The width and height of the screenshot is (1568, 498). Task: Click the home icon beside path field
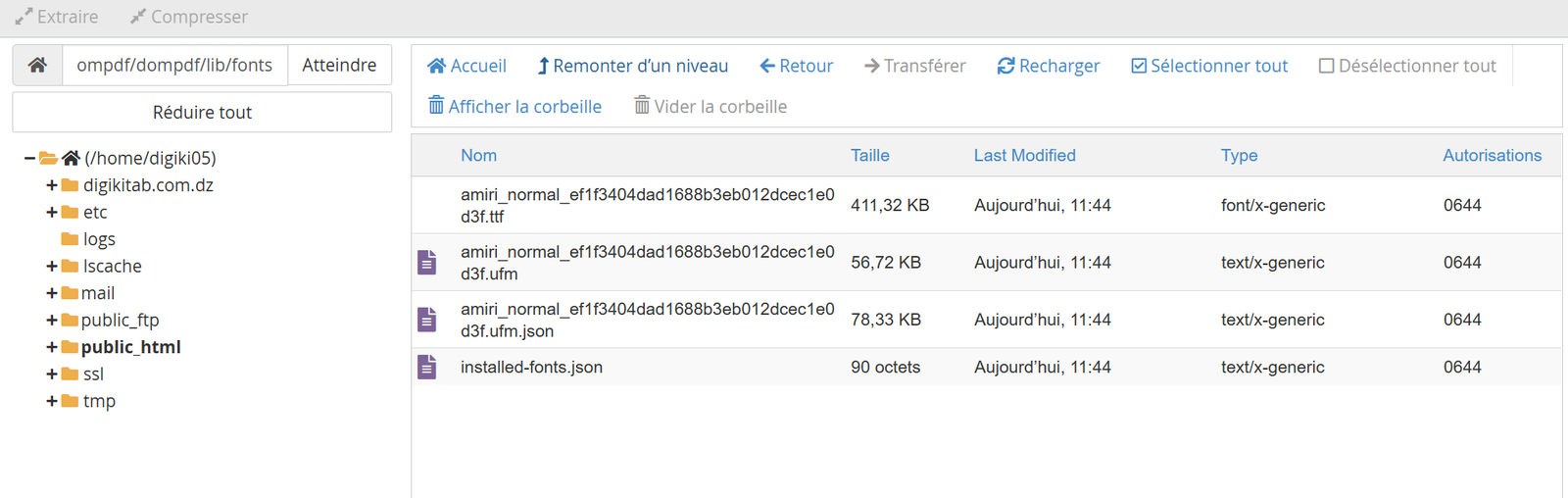coord(37,66)
